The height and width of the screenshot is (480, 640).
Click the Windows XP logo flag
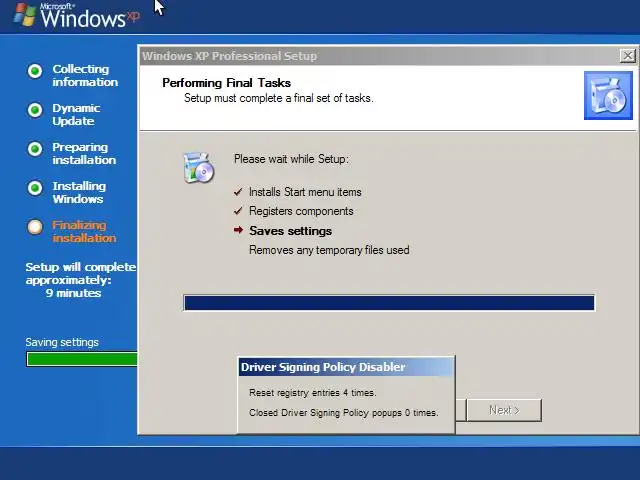[x=24, y=15]
